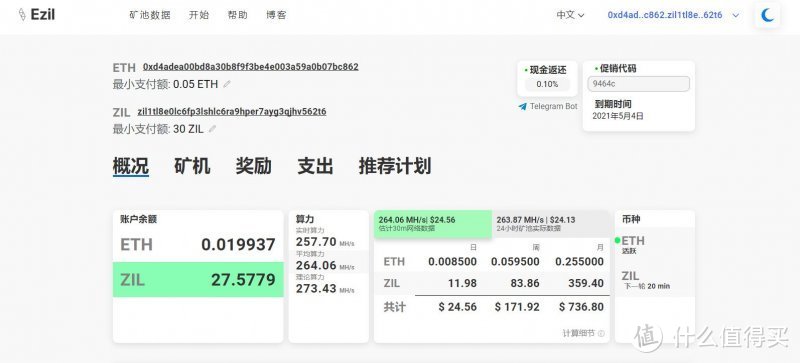Open ETH wallet address link
This screenshot has height=363, width=800.
point(251,67)
